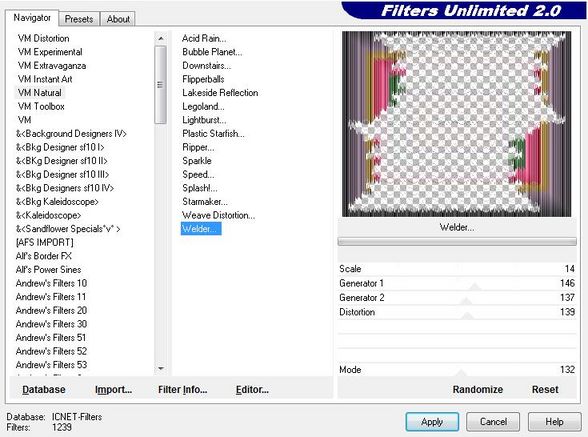Select the Sparkle filter
The height and width of the screenshot is (437, 588).
coord(197,161)
